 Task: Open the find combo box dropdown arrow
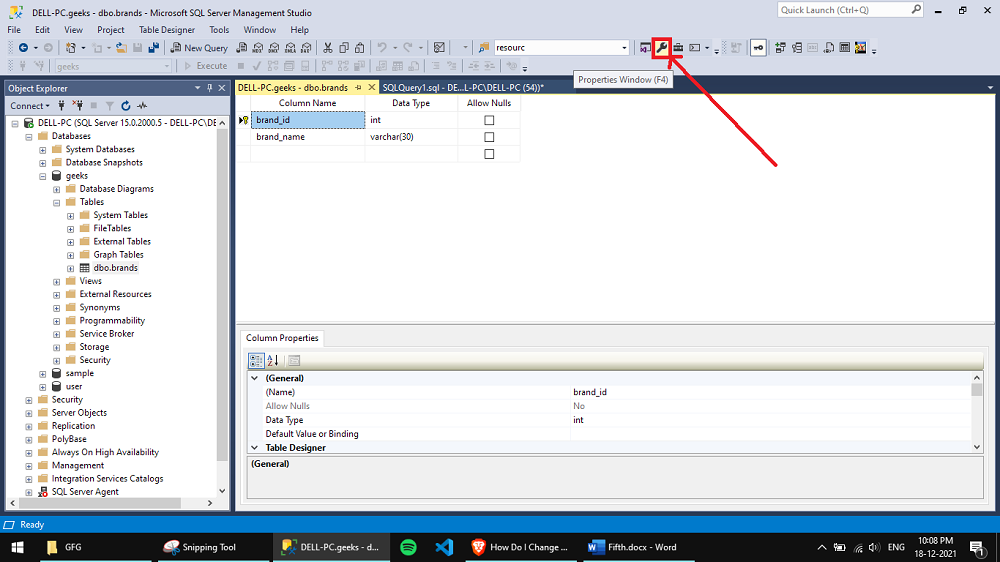tap(624, 48)
